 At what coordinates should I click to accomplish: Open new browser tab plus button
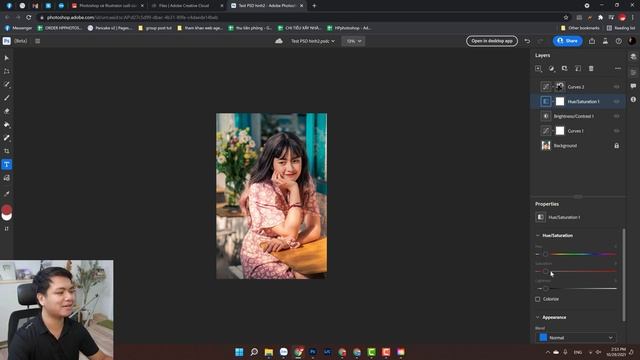(x=314, y=6)
